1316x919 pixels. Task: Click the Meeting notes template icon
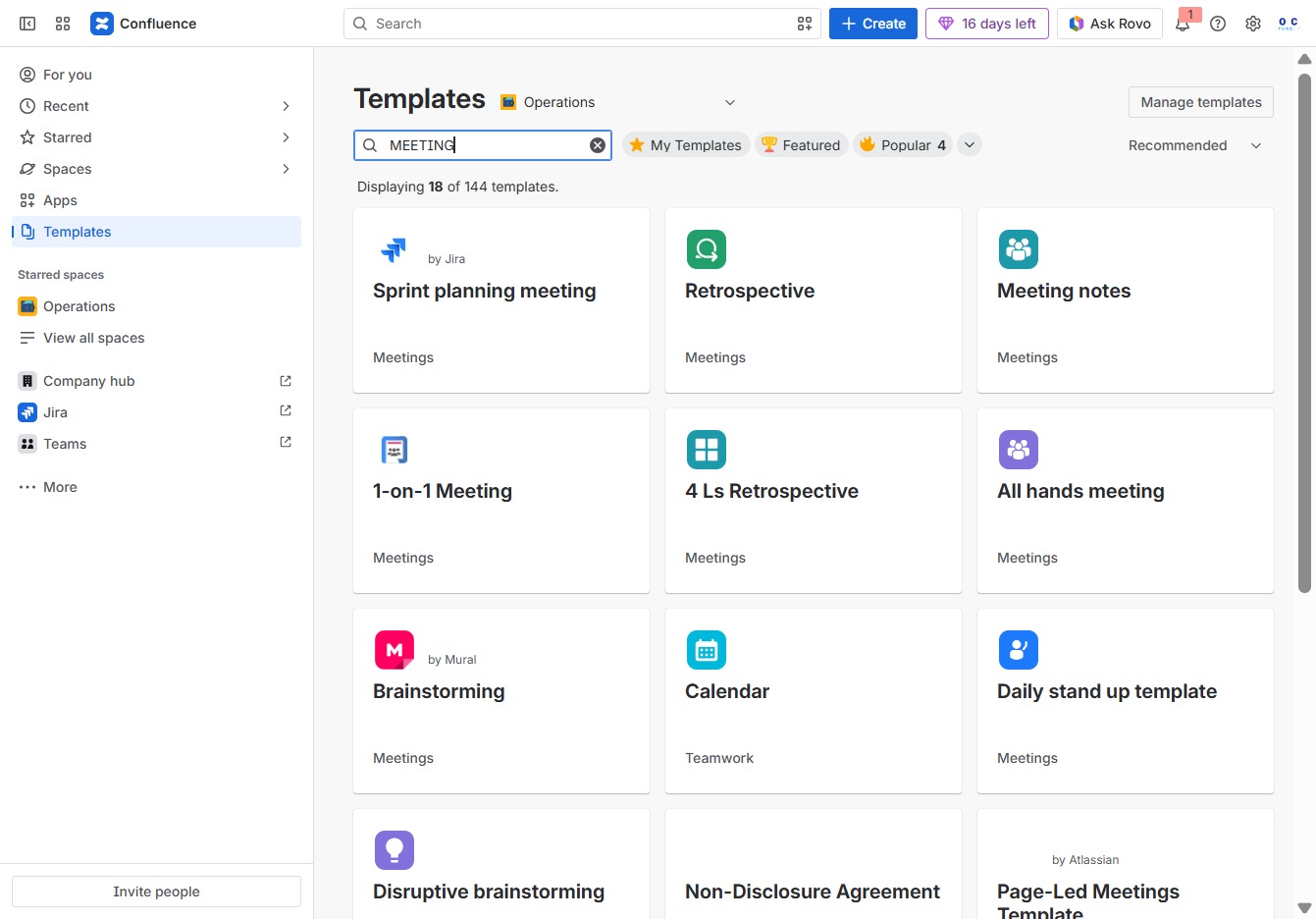tap(1019, 249)
